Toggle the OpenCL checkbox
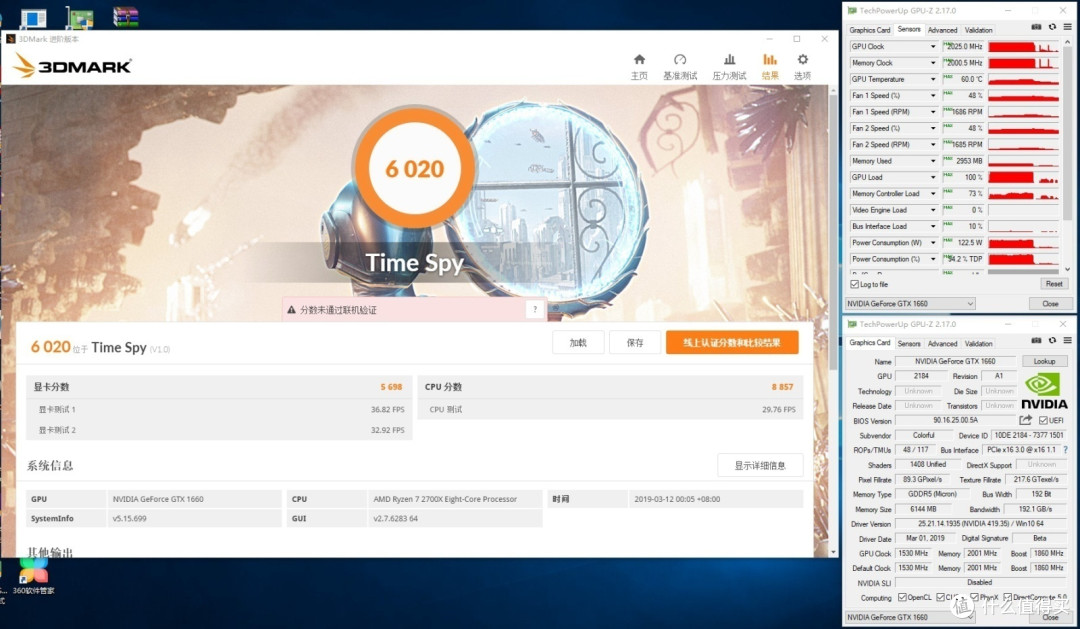The height and width of the screenshot is (629, 1080). [x=902, y=597]
